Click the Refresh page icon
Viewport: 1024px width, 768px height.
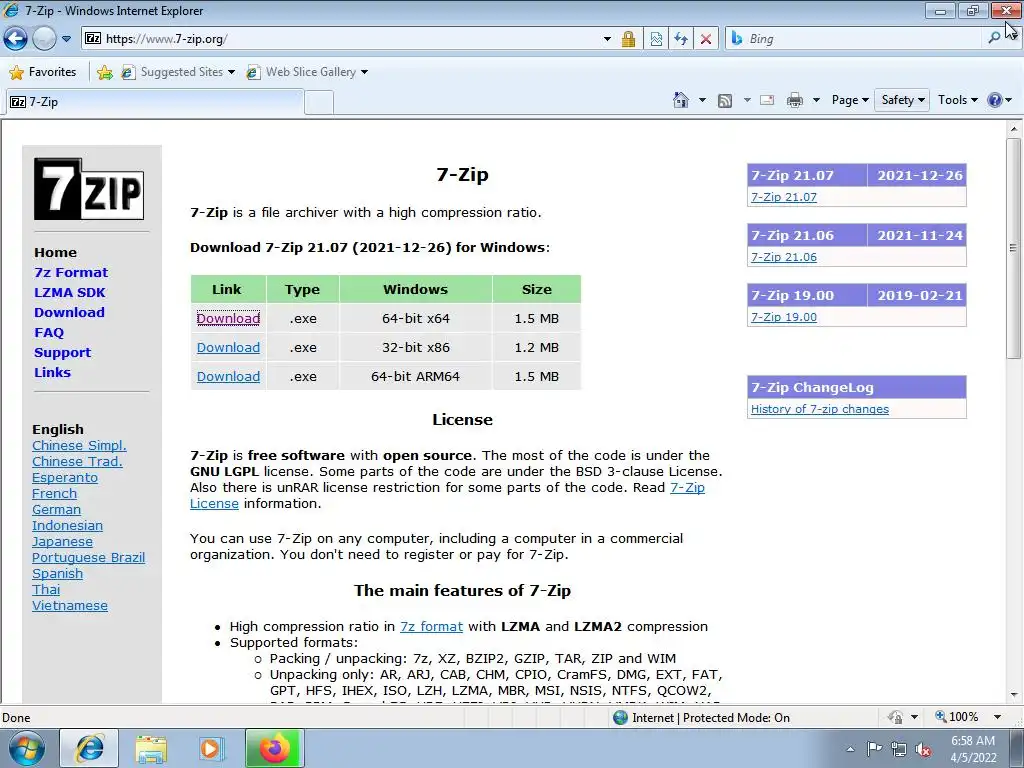681,39
